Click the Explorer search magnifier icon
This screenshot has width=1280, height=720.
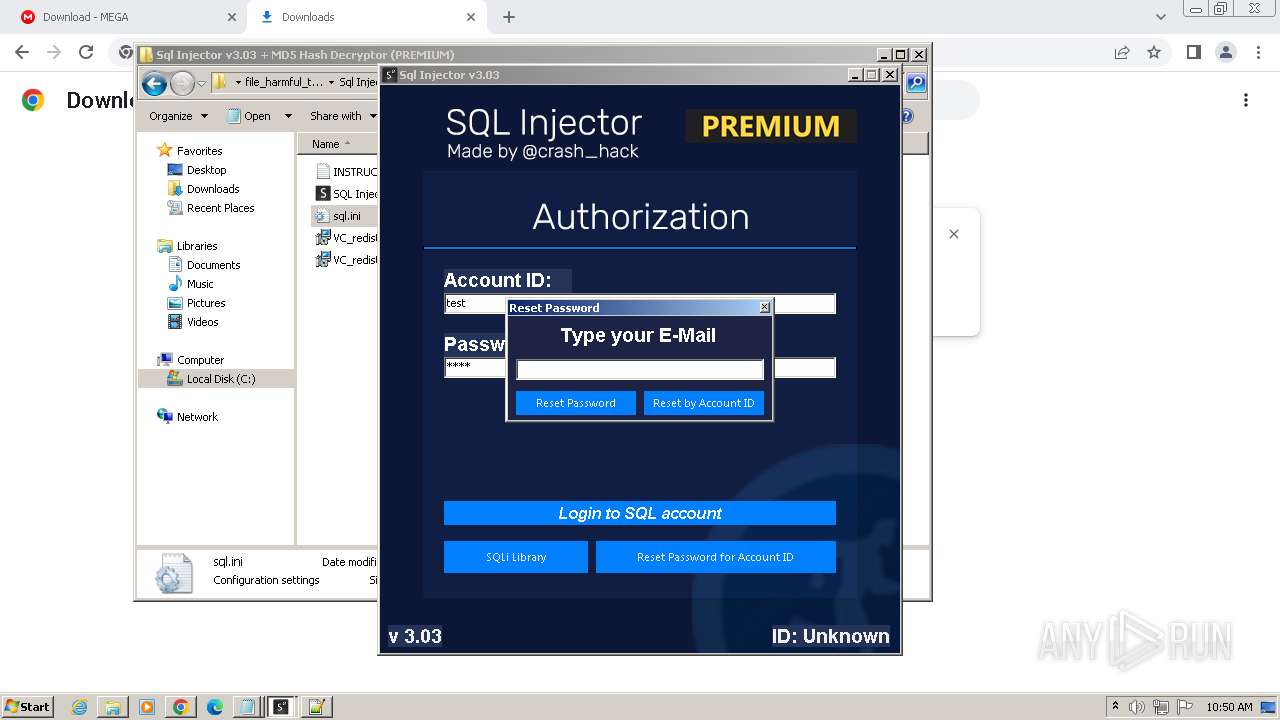coord(916,83)
